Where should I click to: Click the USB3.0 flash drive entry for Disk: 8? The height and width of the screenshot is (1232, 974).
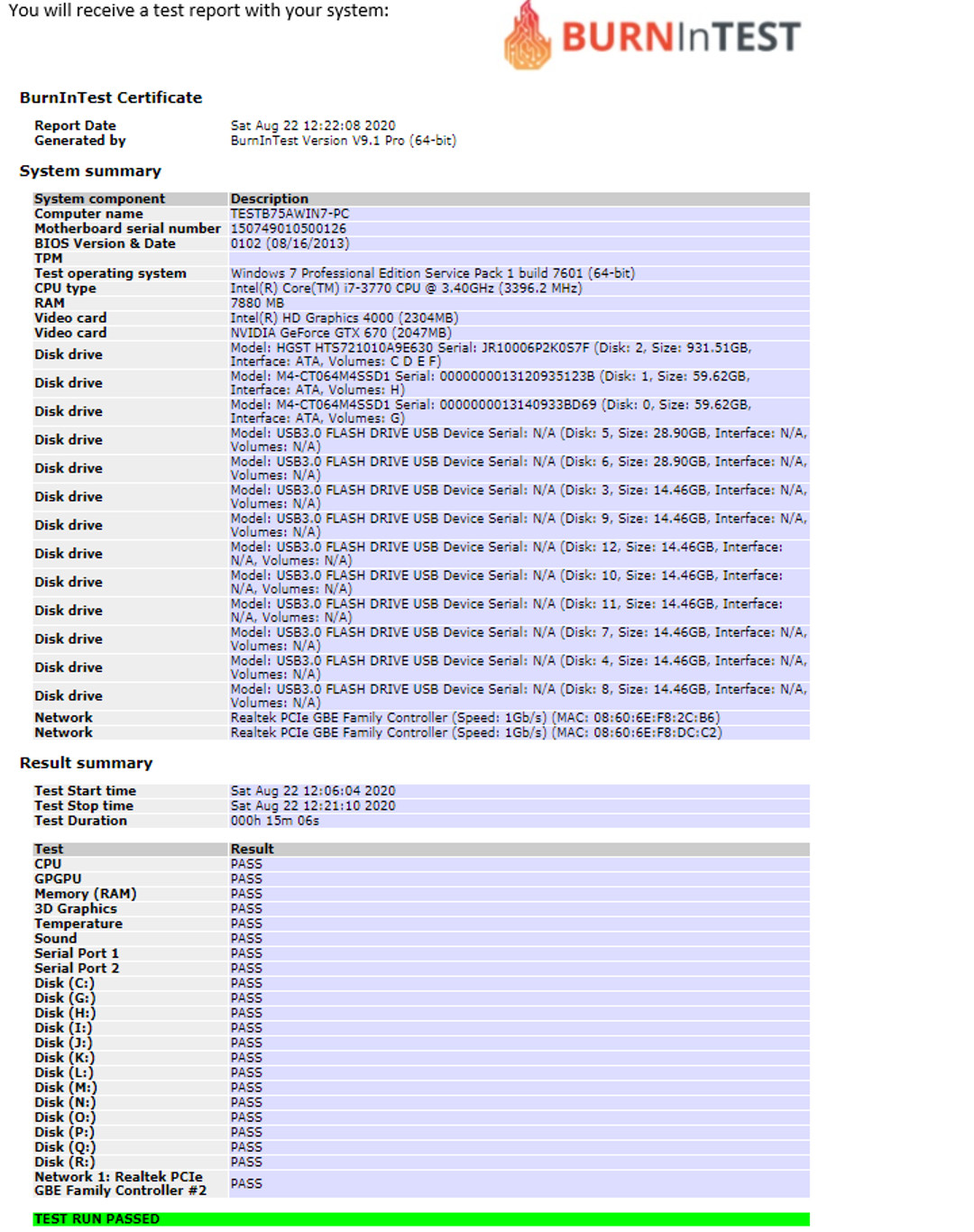click(x=519, y=695)
